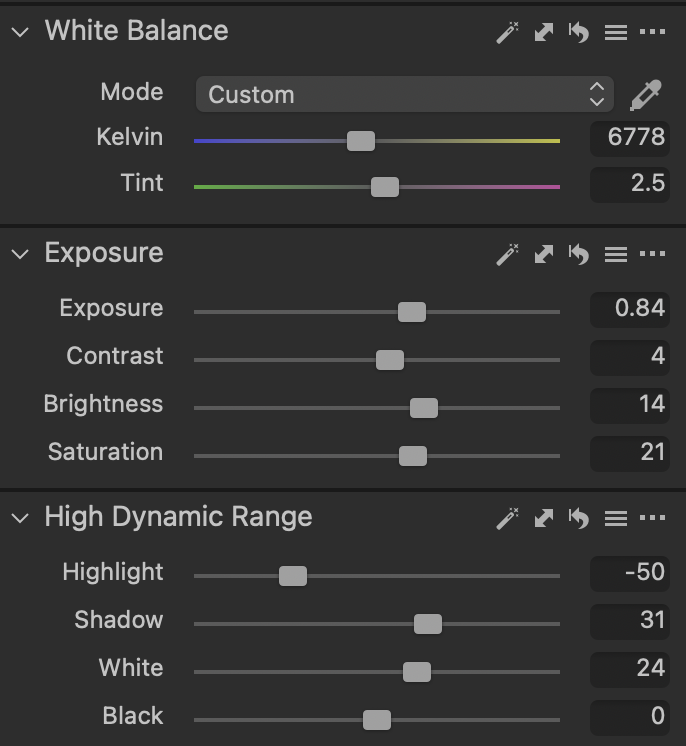Open Exposure panel more options ellipsis

point(652,254)
